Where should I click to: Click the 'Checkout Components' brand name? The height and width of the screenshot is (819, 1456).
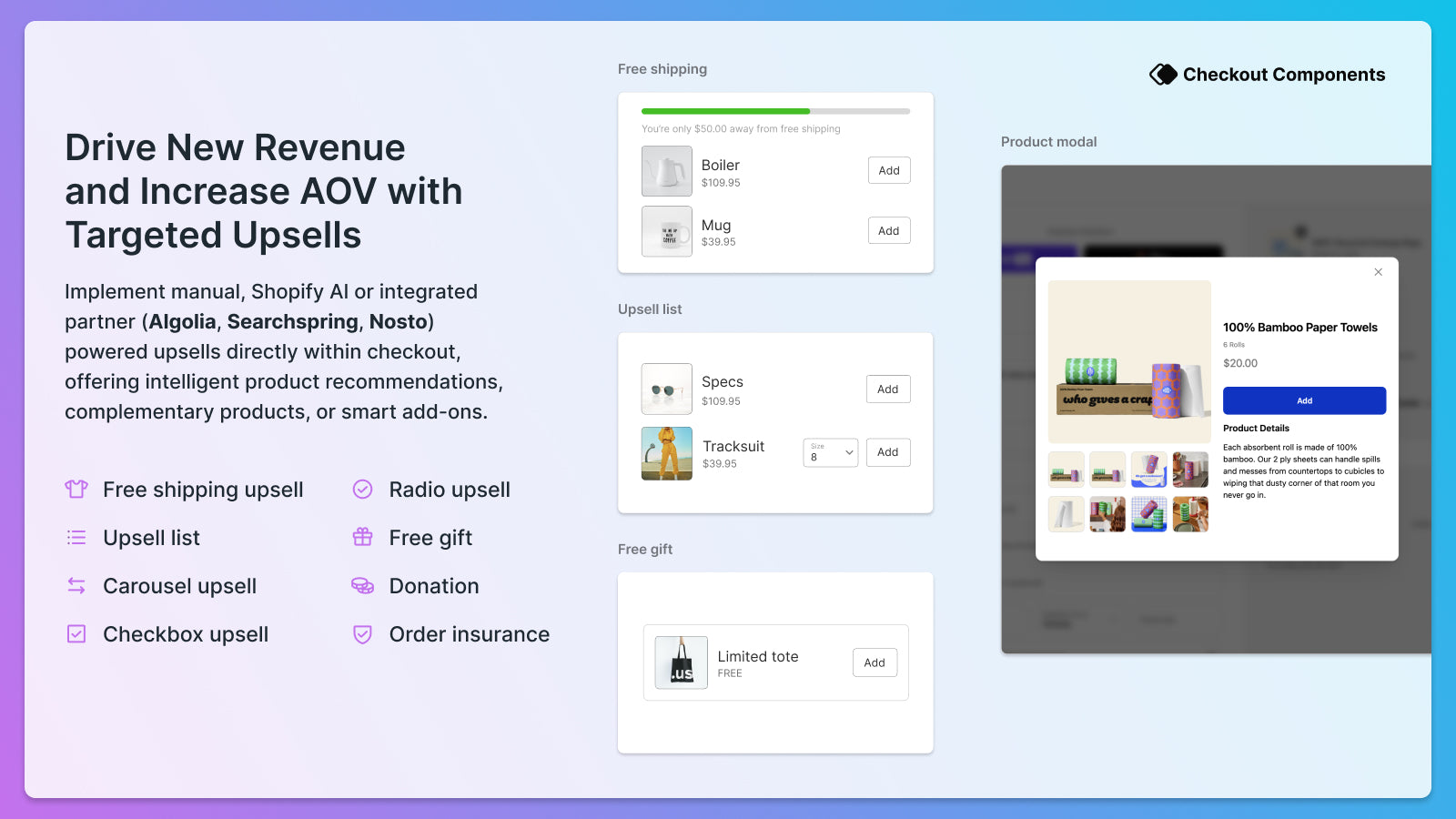click(1284, 75)
